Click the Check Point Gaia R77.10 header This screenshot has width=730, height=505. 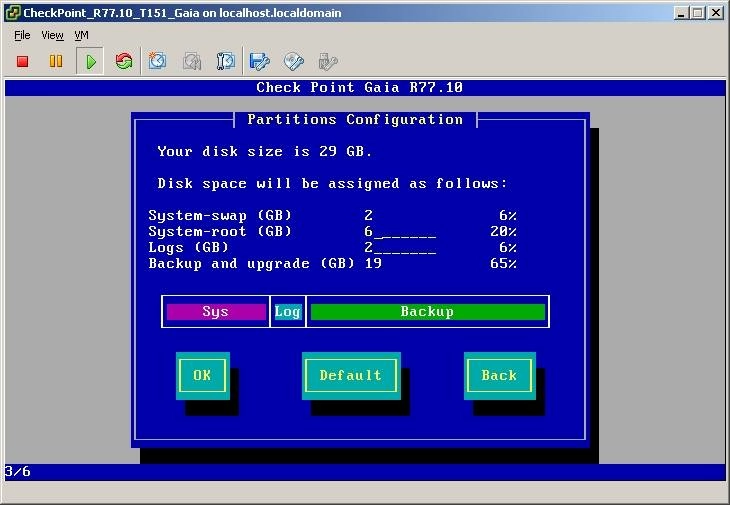pyautogui.click(x=359, y=88)
